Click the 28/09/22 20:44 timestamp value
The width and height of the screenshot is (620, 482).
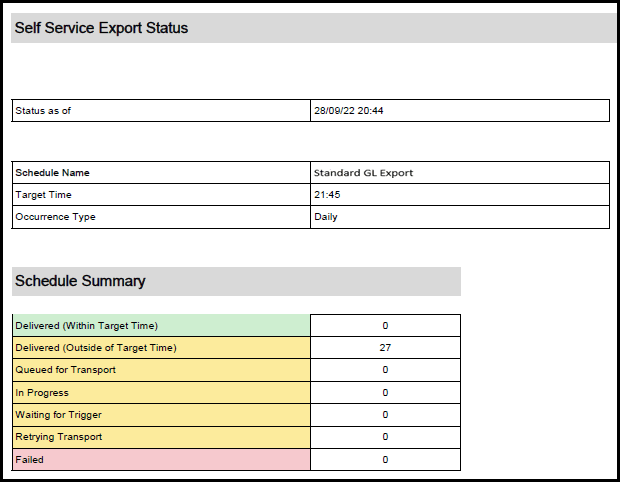pyautogui.click(x=348, y=111)
